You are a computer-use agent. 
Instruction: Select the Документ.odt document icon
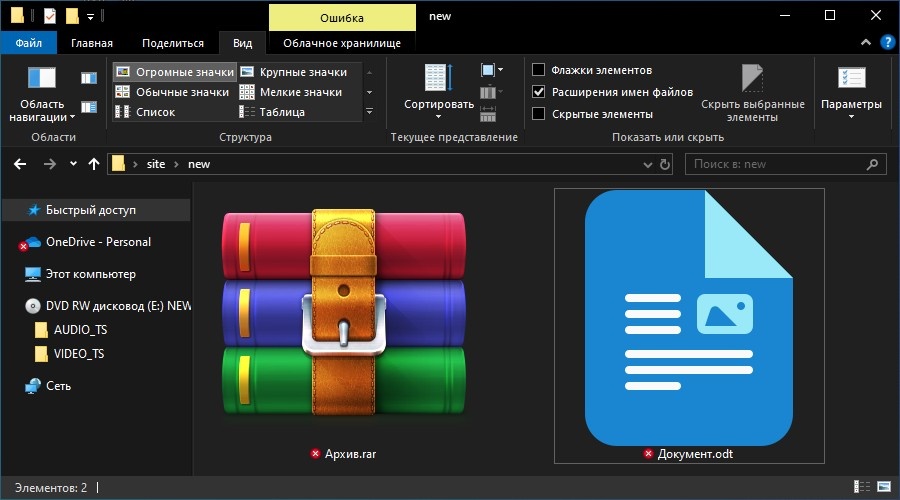pos(689,317)
